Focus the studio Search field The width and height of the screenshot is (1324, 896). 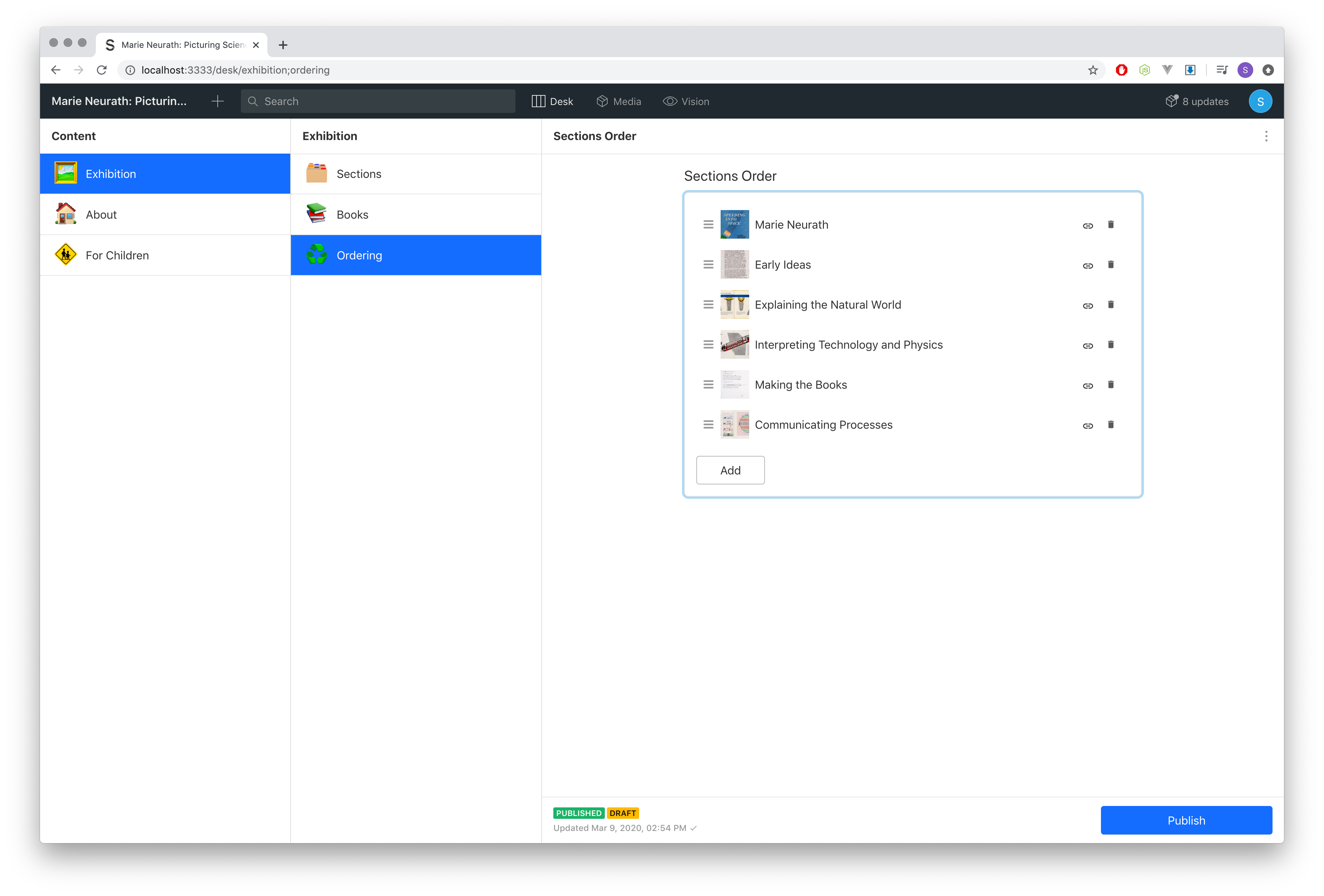coord(378,101)
